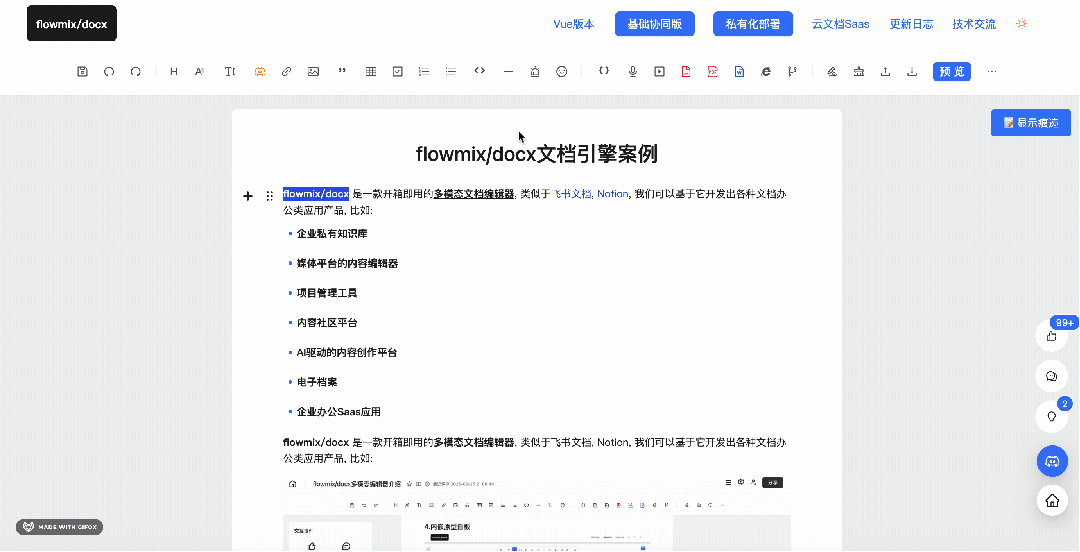The height and width of the screenshot is (552, 1080).
Task: Click the highlighted flowmix/docx text
Action: point(315,194)
